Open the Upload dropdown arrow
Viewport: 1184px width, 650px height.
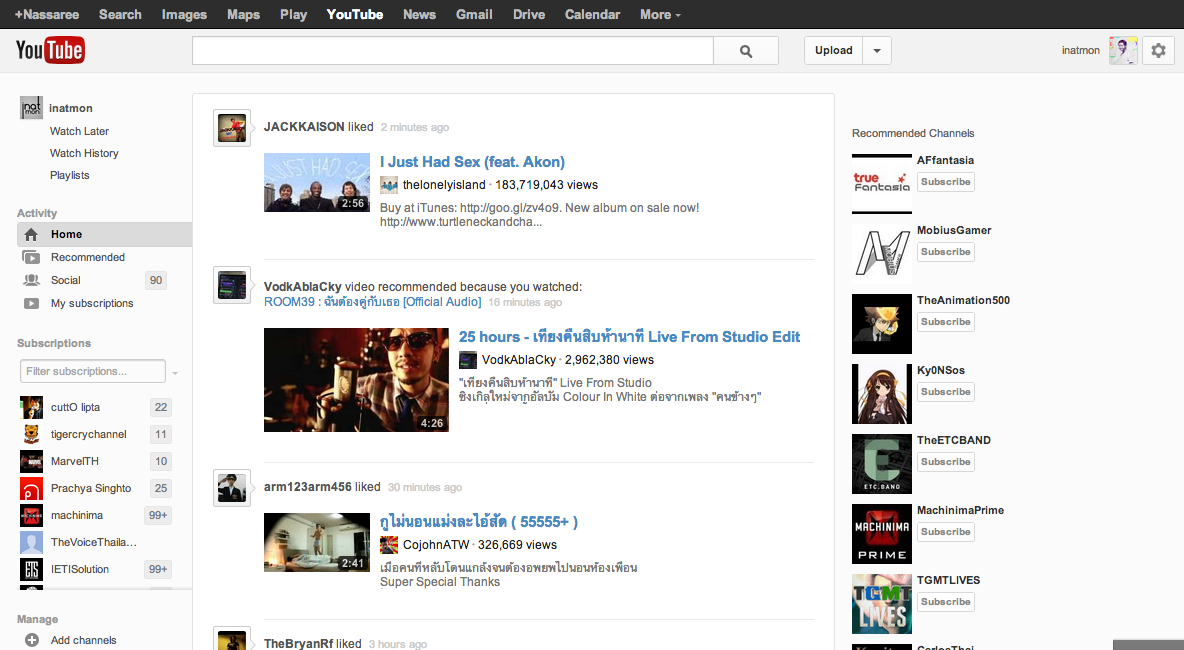[877, 51]
